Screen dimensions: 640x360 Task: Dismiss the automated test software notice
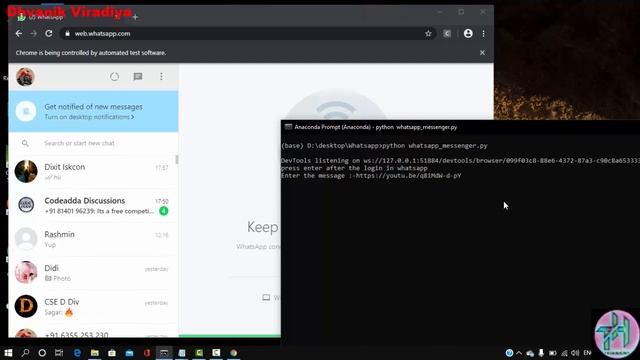coord(482,53)
